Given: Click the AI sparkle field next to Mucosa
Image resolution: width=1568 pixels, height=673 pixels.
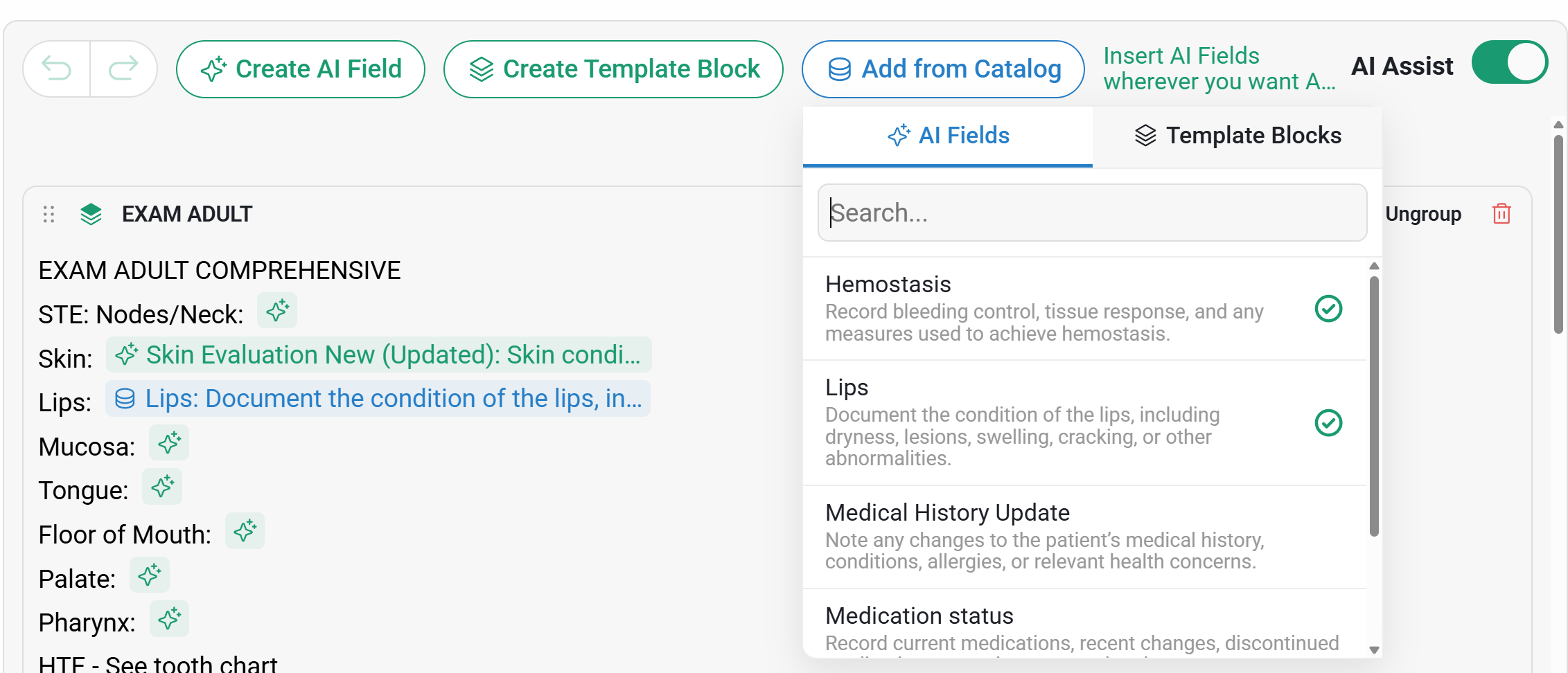Looking at the screenshot, I should [x=169, y=442].
